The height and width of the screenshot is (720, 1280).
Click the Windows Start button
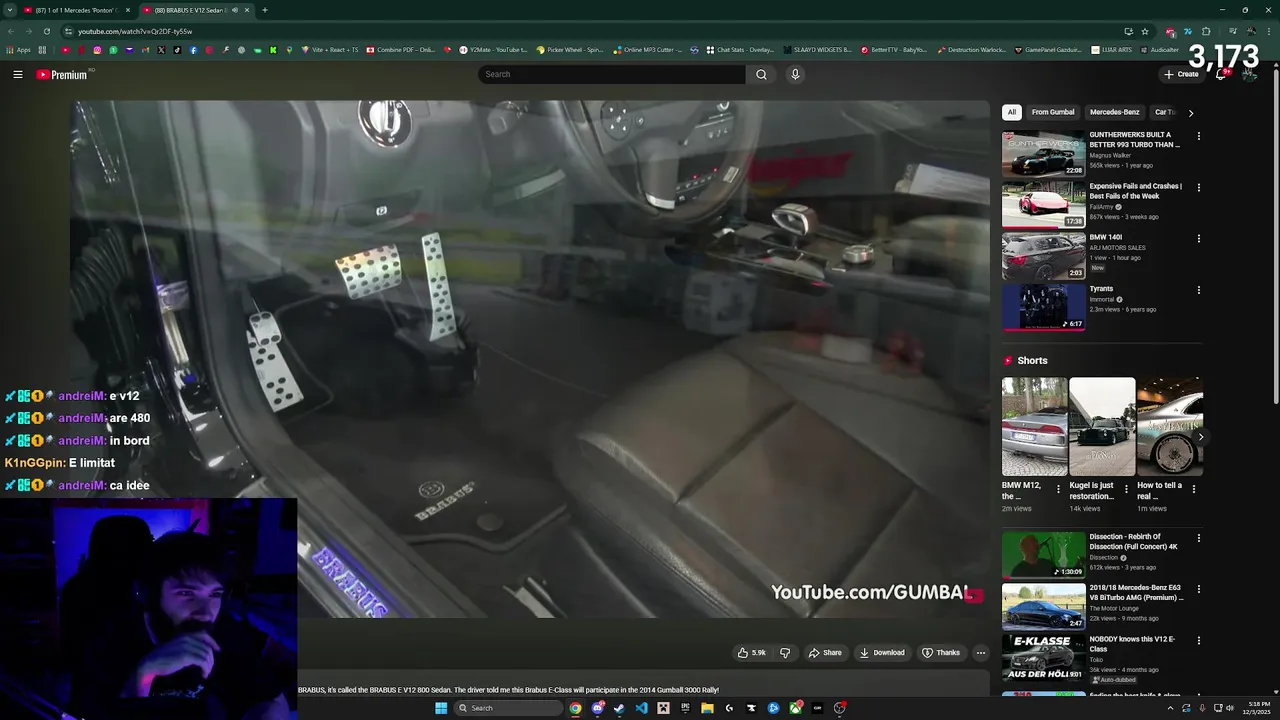tap(441, 708)
